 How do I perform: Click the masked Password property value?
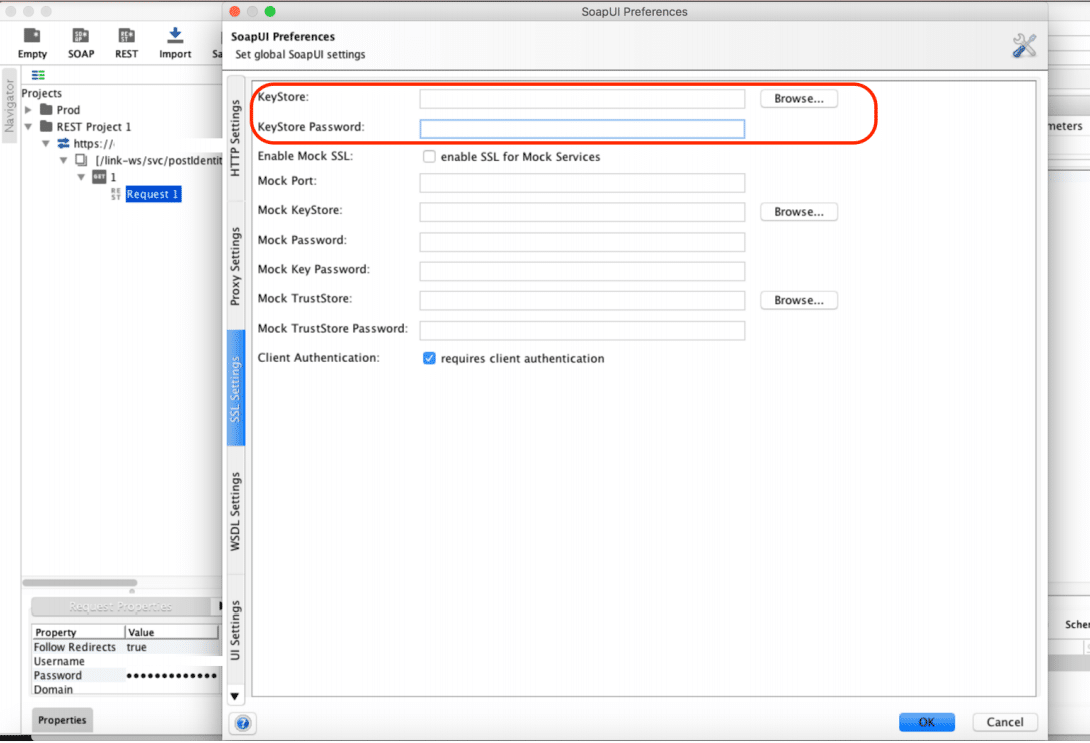(172, 676)
